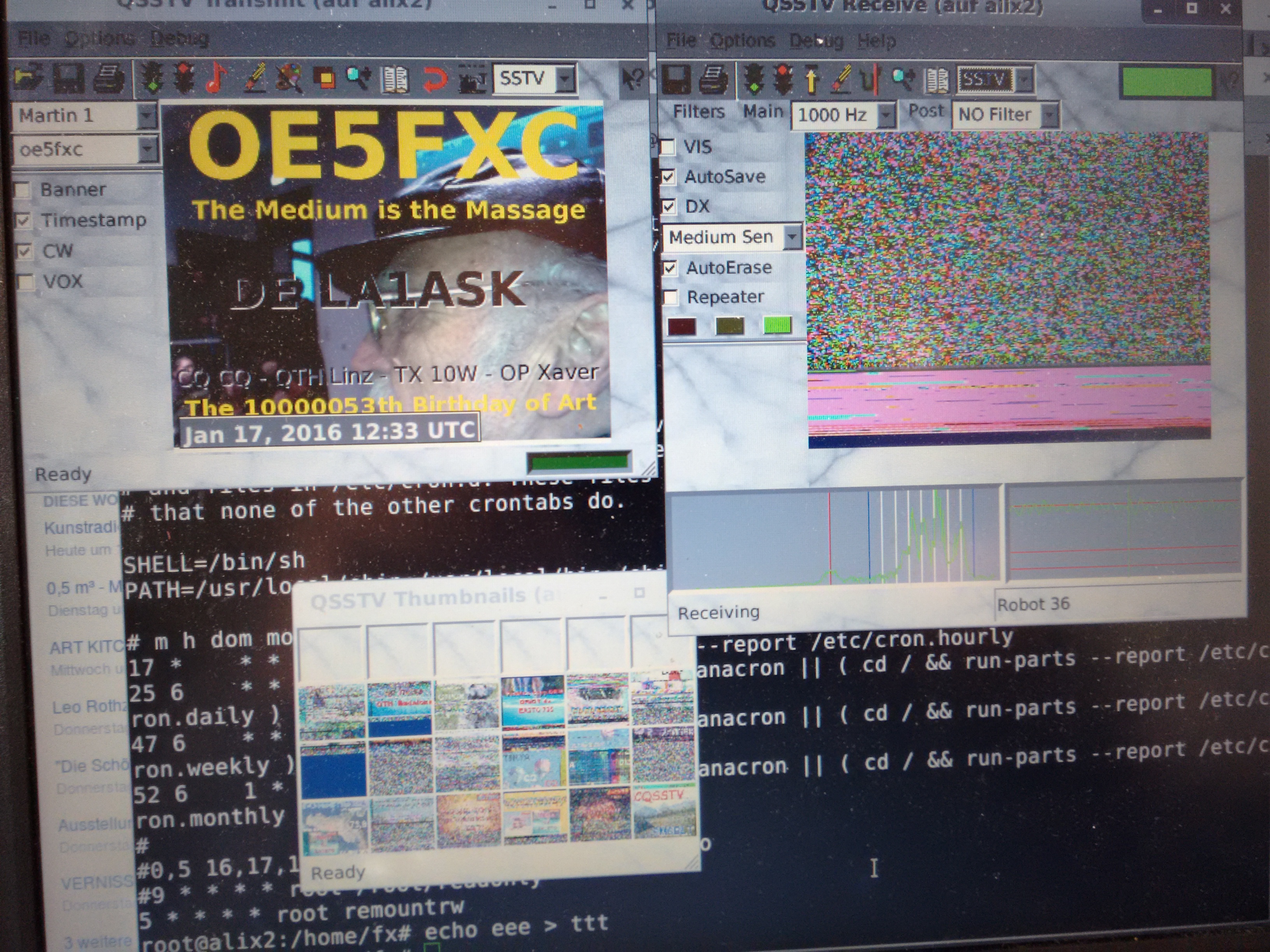
Task: Click the paint palette icon in Transmit toolbar
Action: 290,78
